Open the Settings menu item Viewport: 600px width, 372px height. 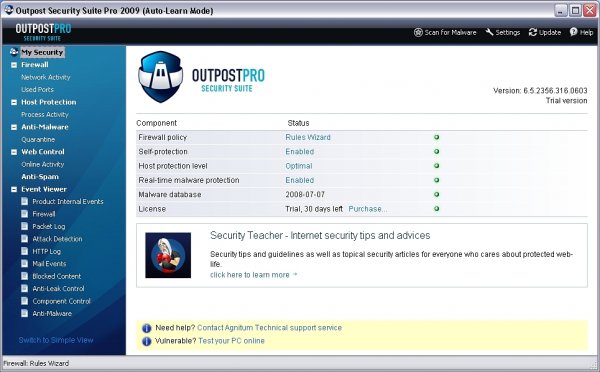point(503,33)
